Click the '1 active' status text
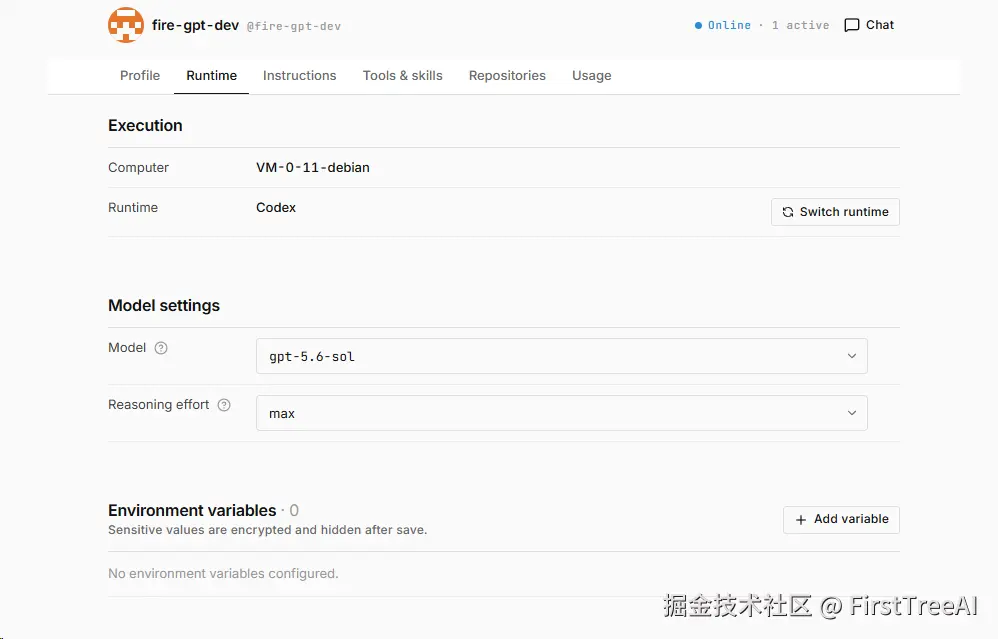 click(x=800, y=25)
